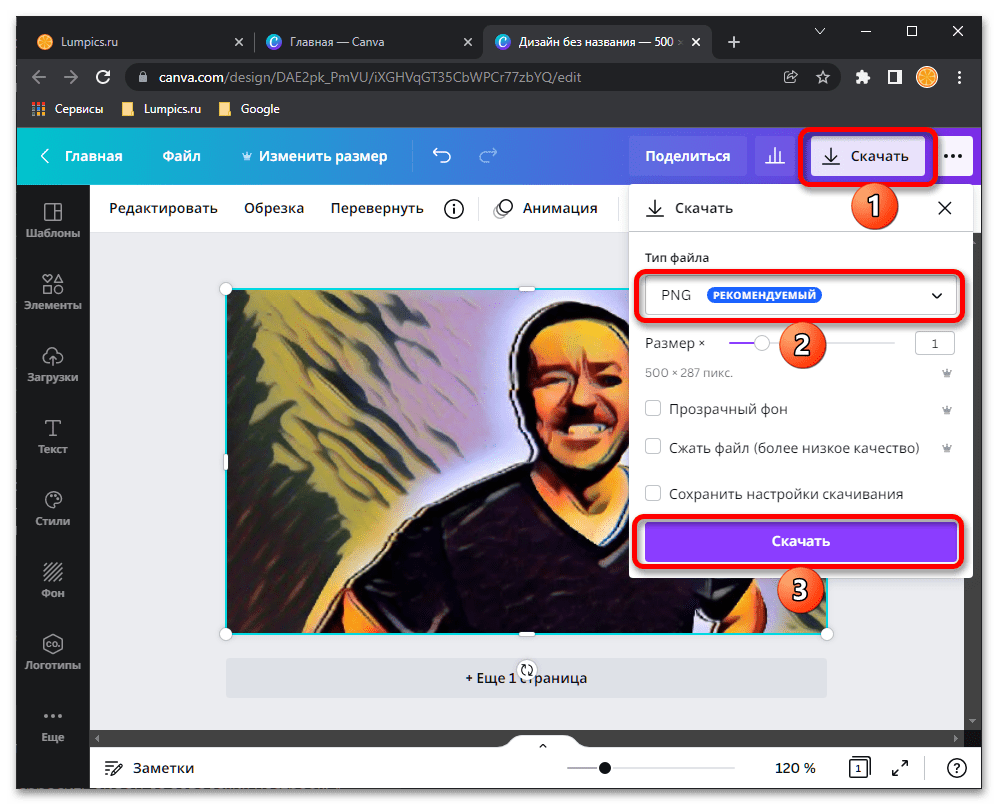Expand the PNG file type dropdown
This screenshot has width=998, height=805.
tap(801, 295)
